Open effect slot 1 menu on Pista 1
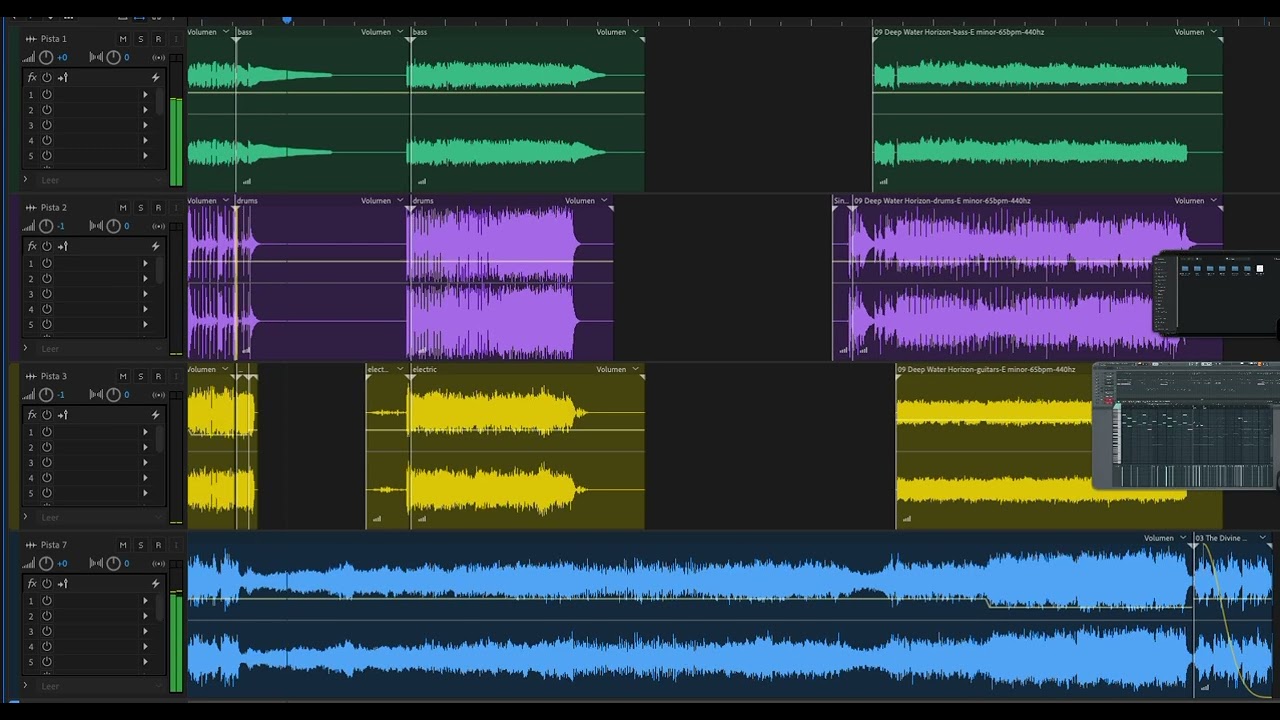The width and height of the screenshot is (1280, 720). (x=146, y=95)
